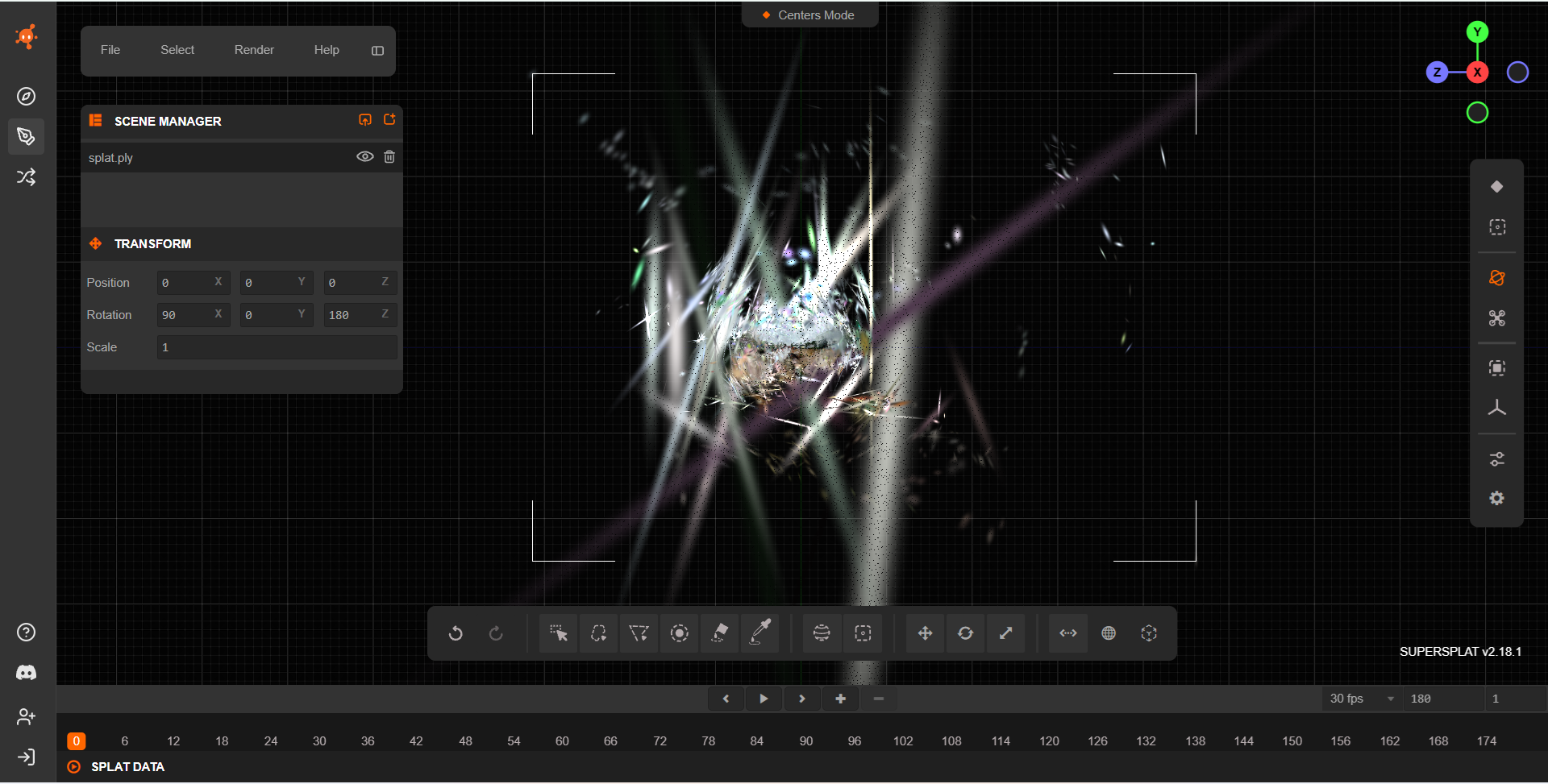1548x784 pixels.
Task: Open the 30 fps frame rate dropdown
Action: point(1362,699)
